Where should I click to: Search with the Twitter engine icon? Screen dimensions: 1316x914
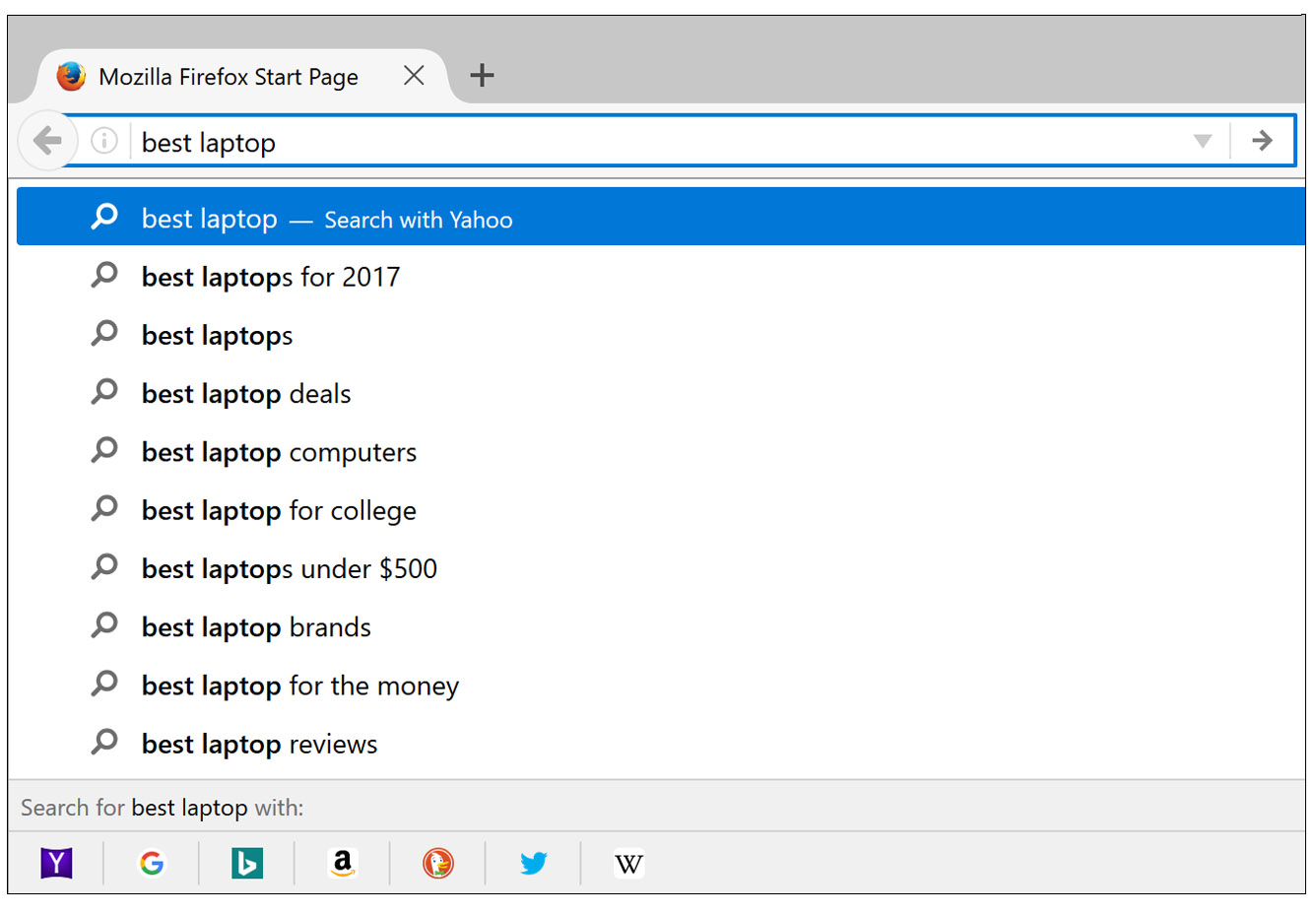(534, 864)
